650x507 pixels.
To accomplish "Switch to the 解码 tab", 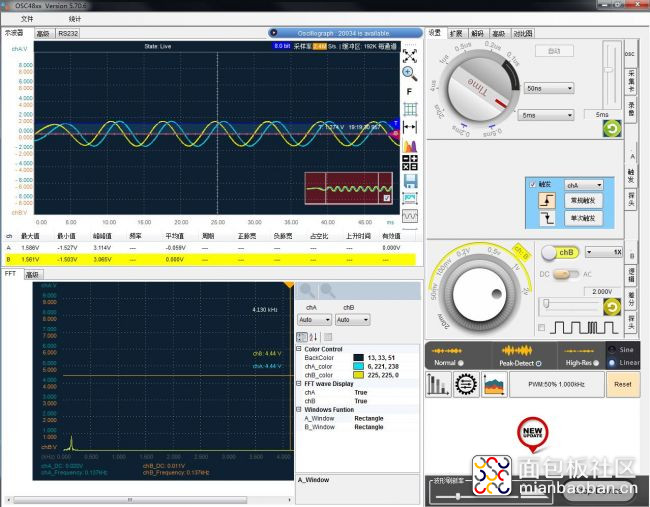I will 478,33.
